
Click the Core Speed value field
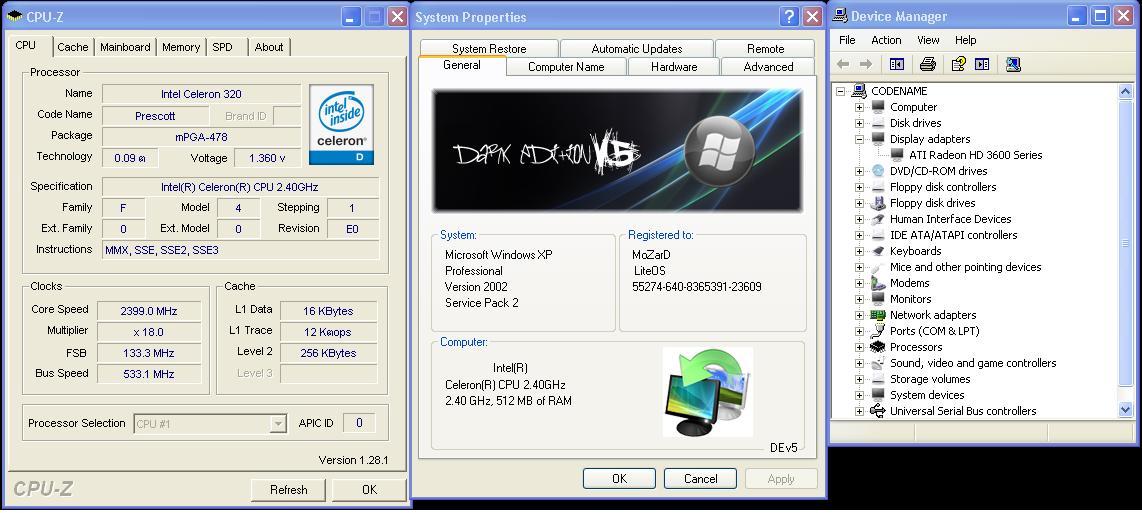click(148, 311)
